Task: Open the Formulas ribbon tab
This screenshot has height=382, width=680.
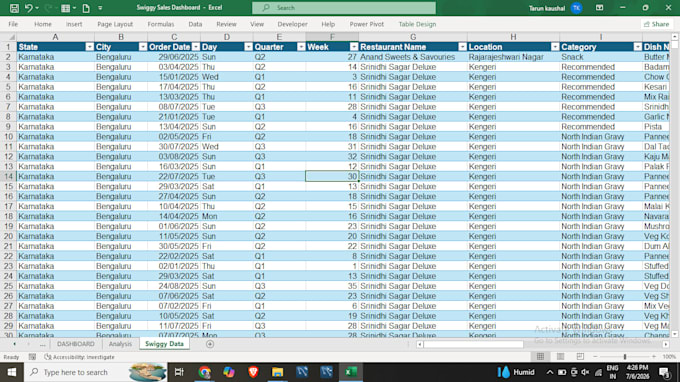Action: coord(160,24)
